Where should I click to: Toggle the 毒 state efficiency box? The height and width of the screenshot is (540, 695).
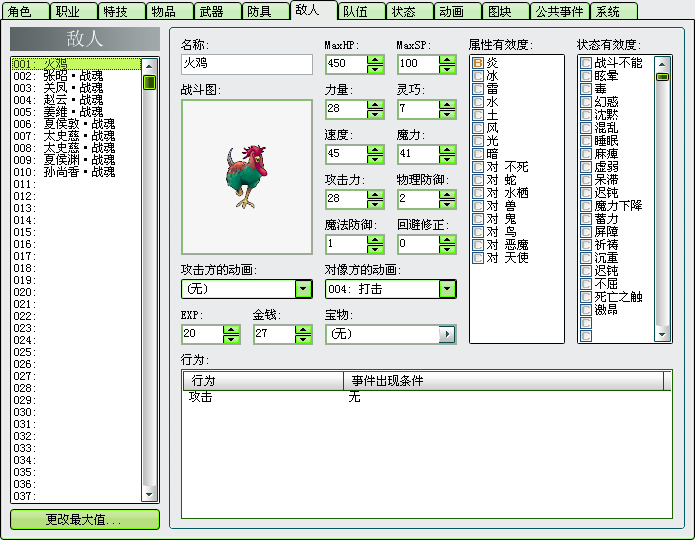(586, 89)
